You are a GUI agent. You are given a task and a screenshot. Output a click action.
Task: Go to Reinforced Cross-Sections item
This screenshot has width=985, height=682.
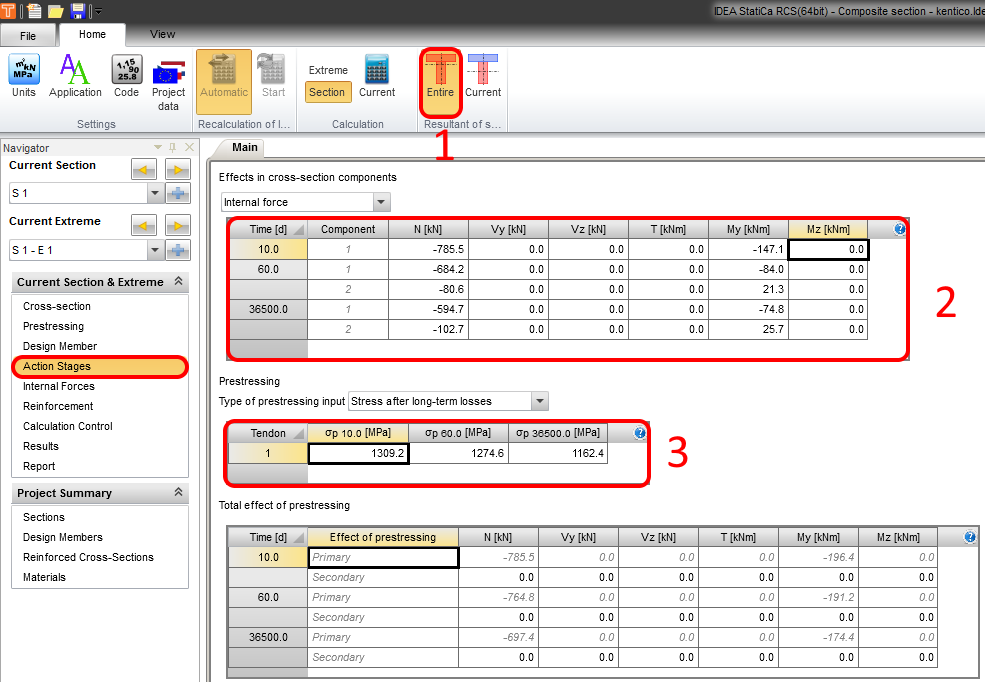coord(88,557)
